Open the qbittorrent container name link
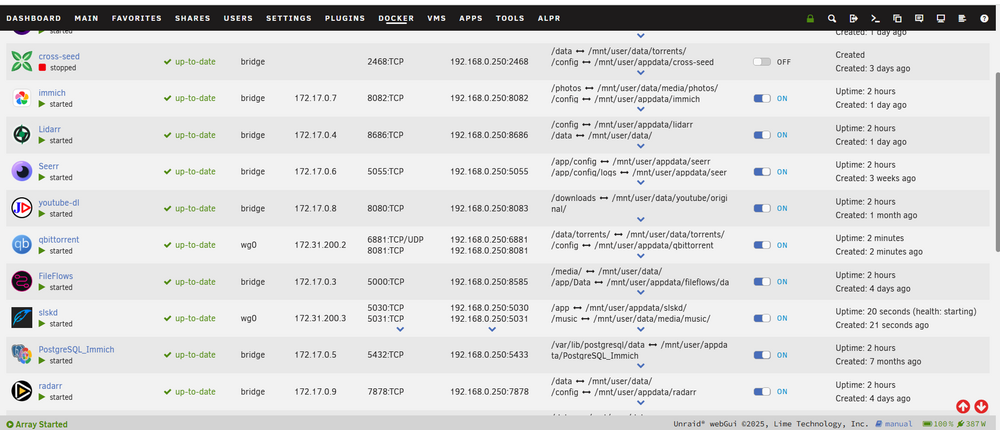 59,239
